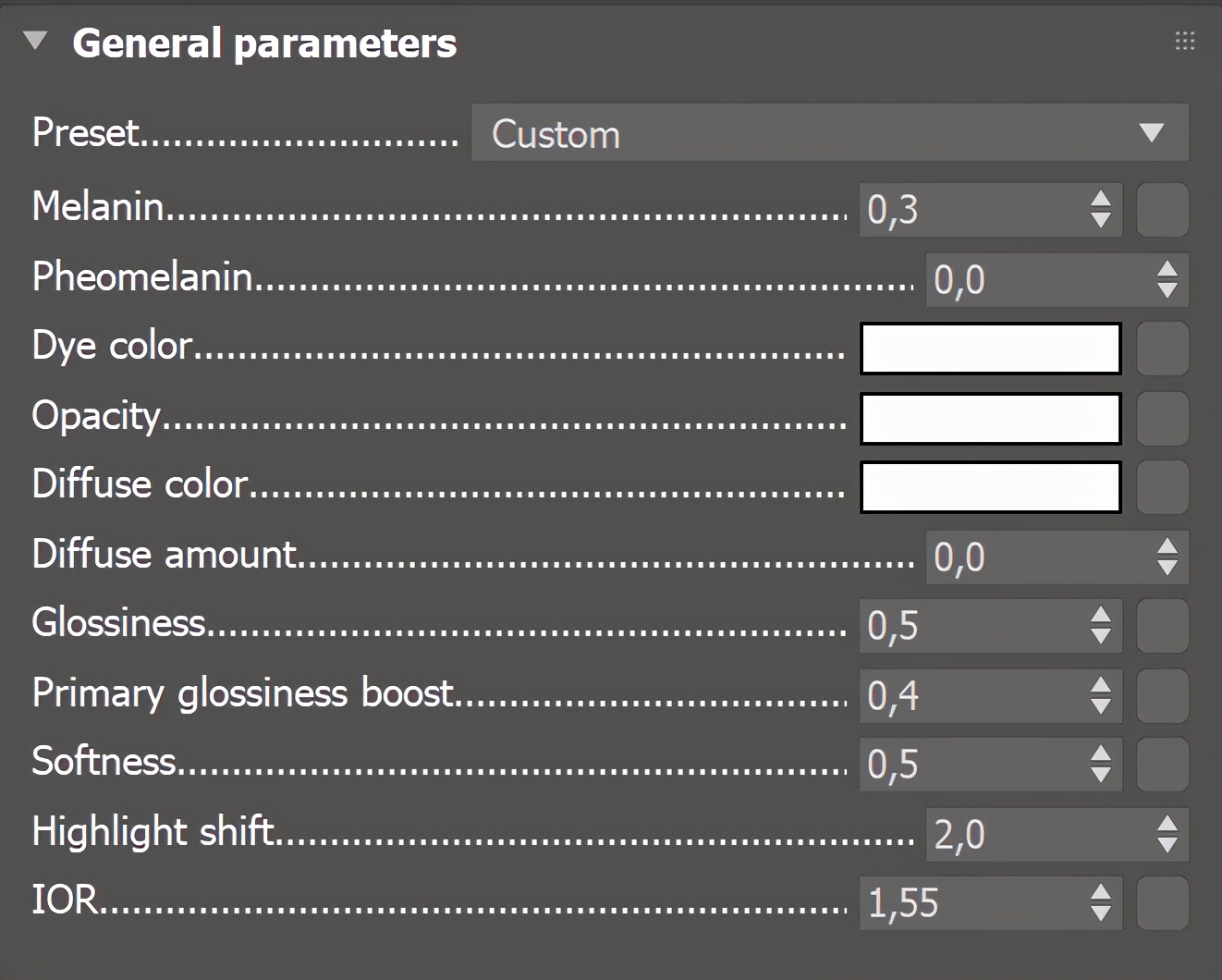
Task: Click the Softness value field
Action: (971, 765)
